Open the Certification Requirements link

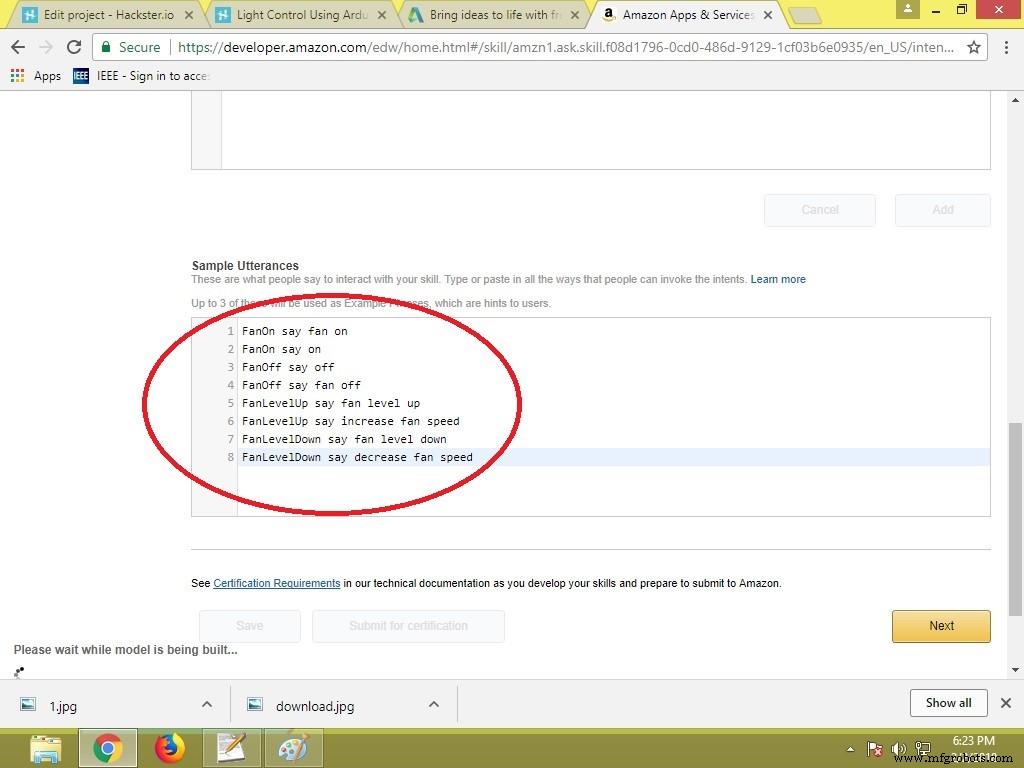[x=277, y=583]
